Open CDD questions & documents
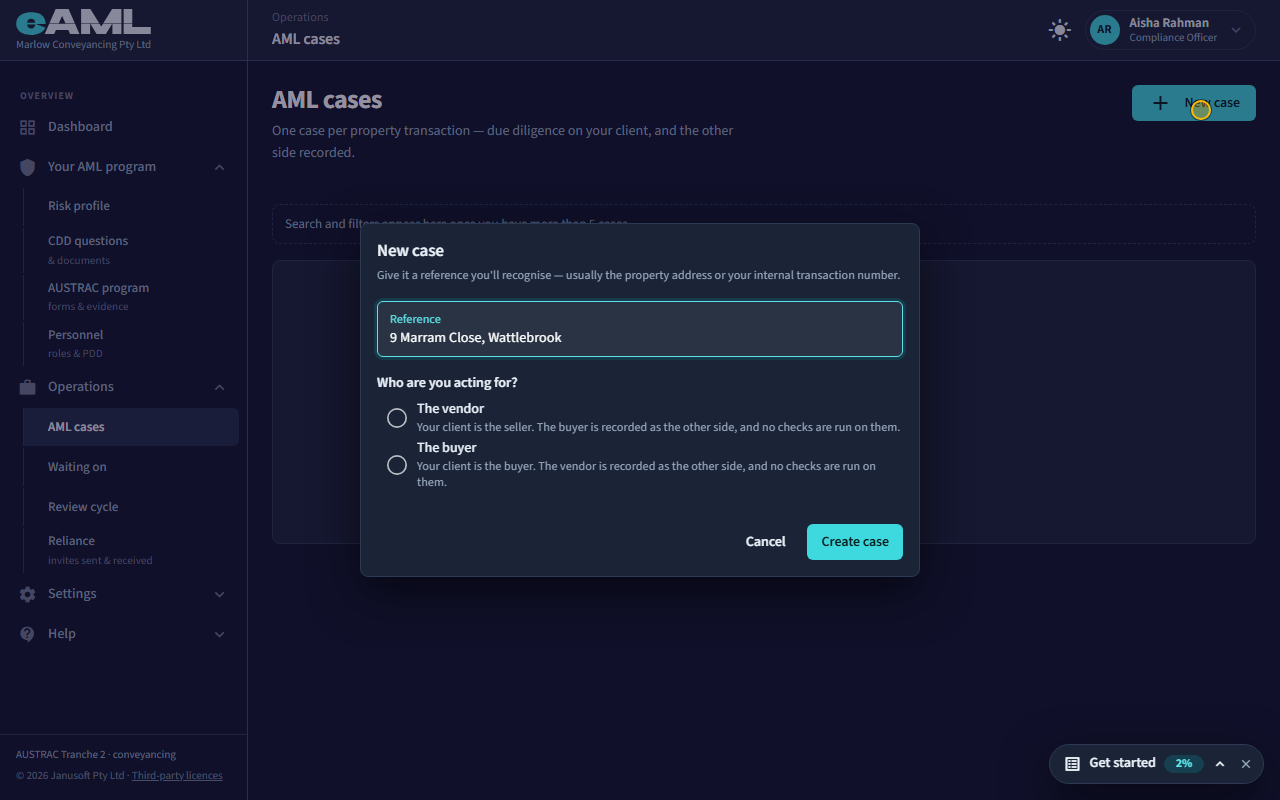Screen dimensions: 1280x800 coord(130,249)
